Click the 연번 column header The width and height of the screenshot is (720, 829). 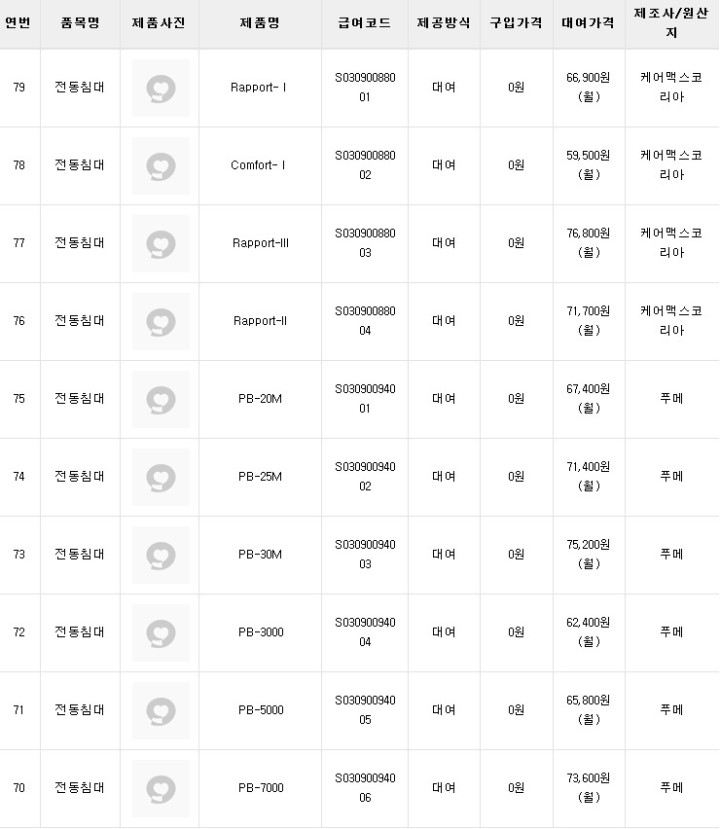[x=19, y=23]
